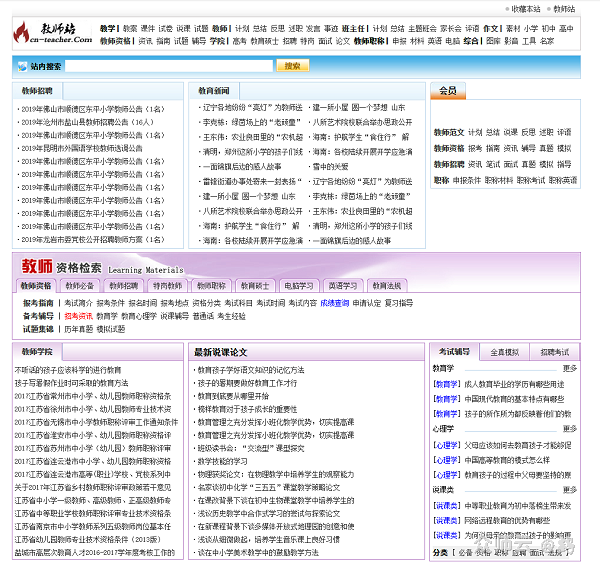Click the 收藏本站 bookmark link

[x=524, y=8]
